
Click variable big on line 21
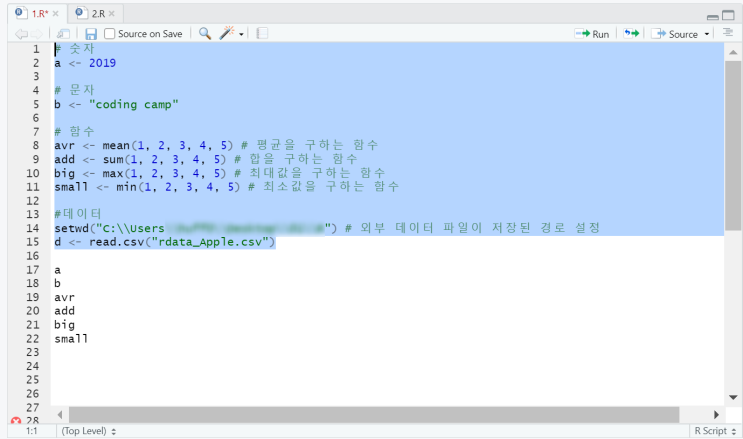pos(64,325)
